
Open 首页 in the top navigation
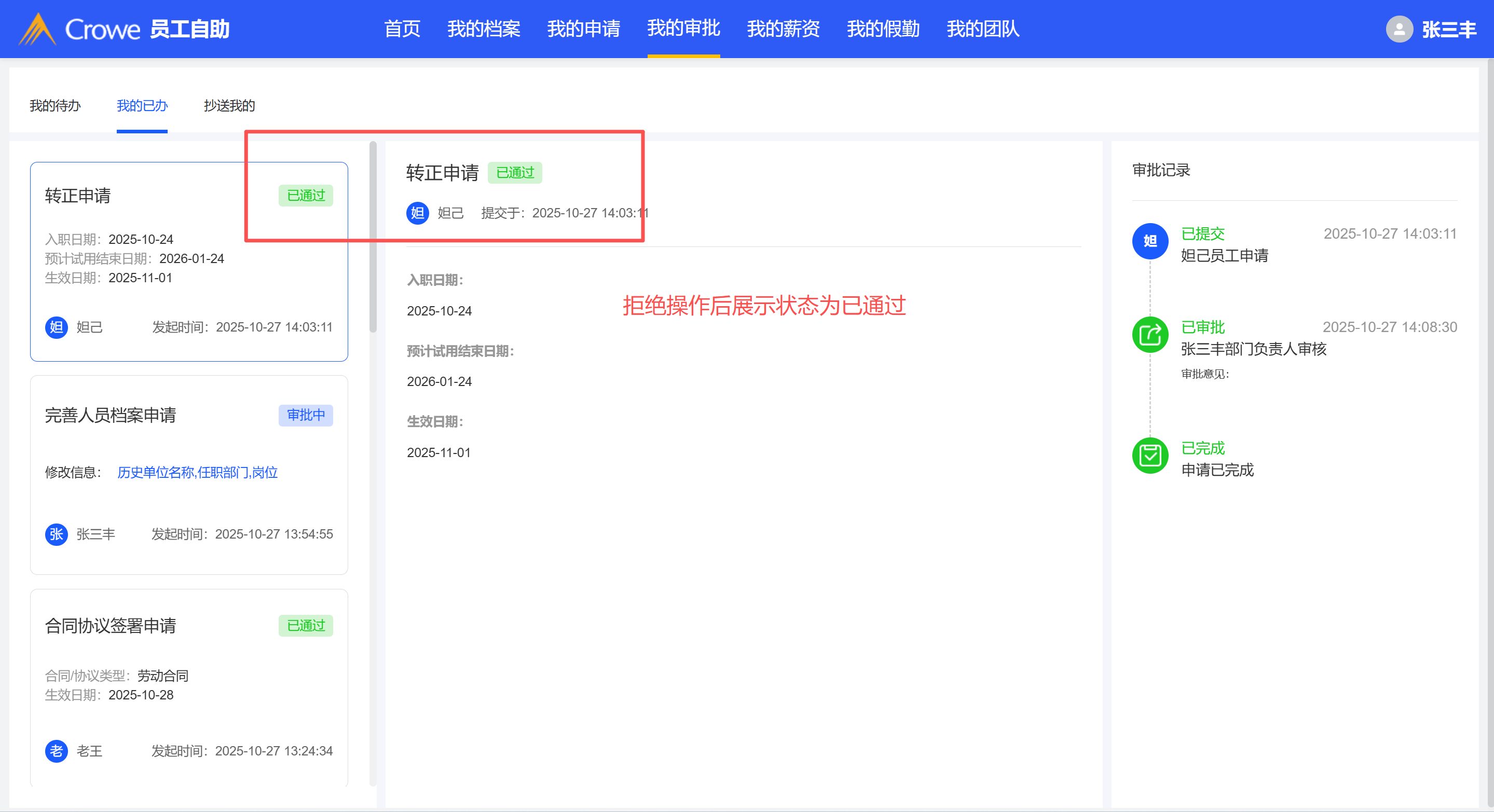tap(402, 29)
